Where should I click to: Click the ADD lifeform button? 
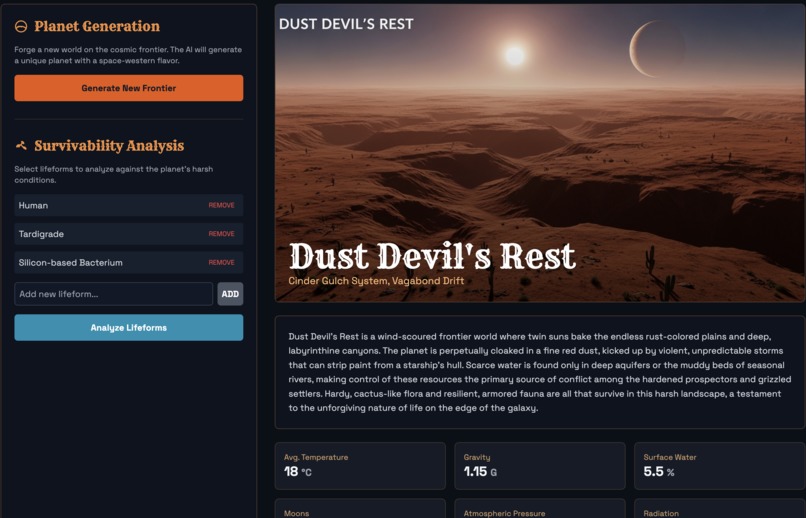pyautogui.click(x=230, y=294)
